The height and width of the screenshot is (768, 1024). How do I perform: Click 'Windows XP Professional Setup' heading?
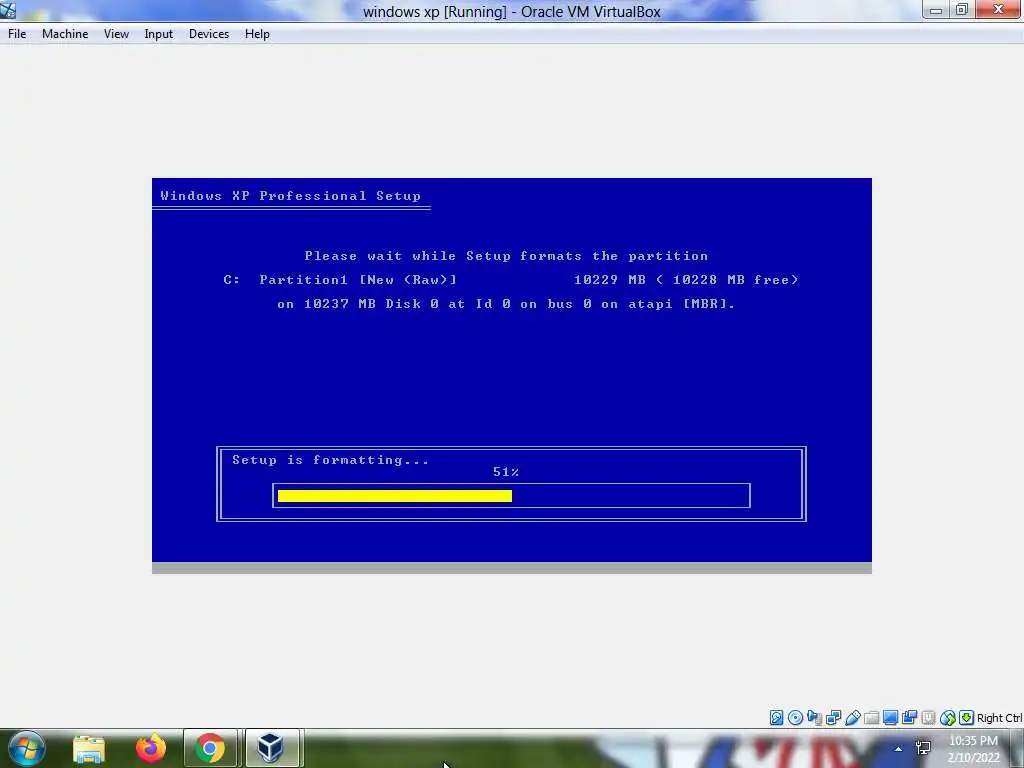point(291,196)
